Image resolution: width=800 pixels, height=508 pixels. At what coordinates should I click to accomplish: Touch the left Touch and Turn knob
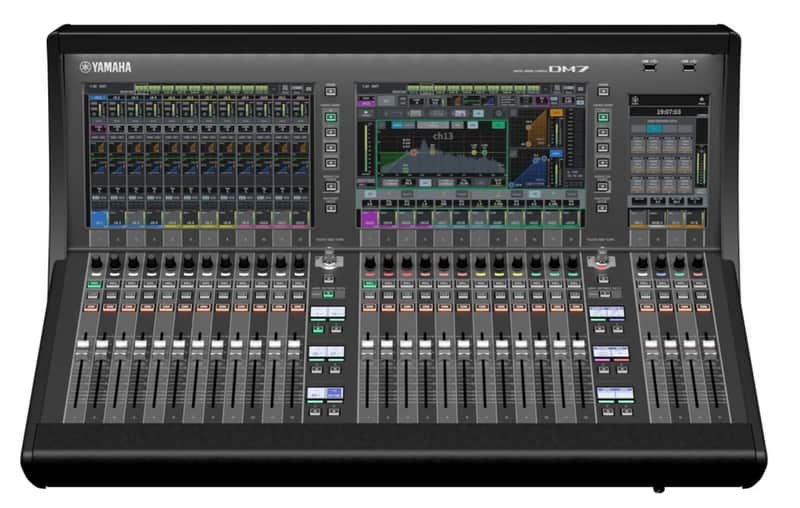coord(329,259)
